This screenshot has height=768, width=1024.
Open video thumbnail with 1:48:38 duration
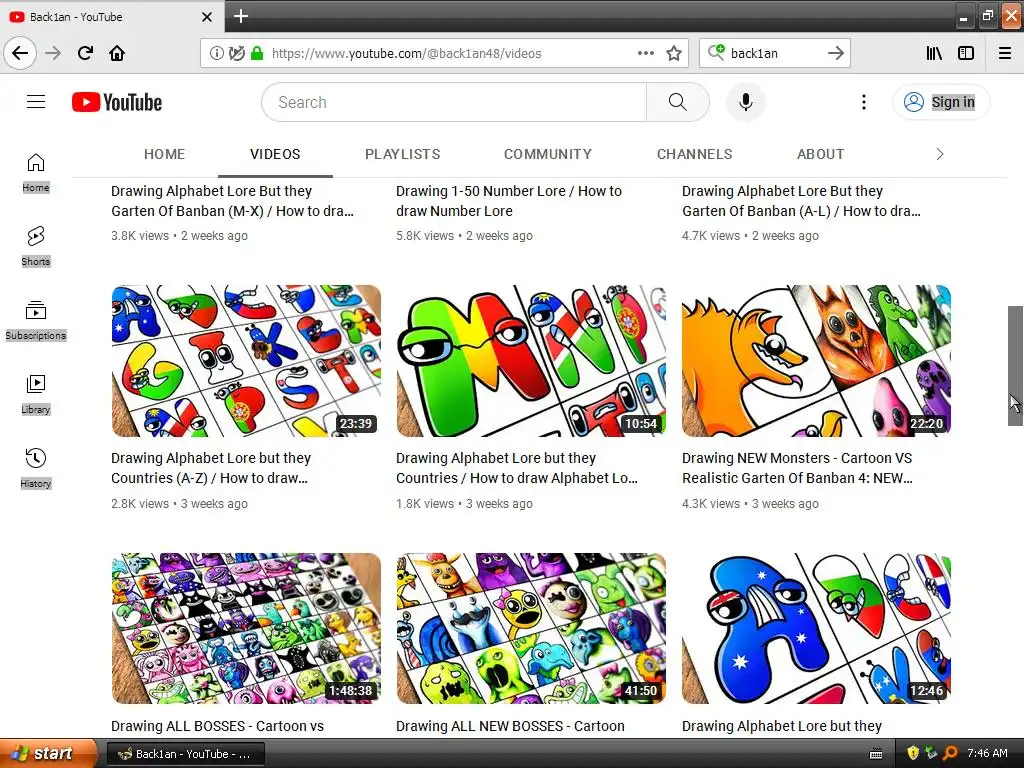(246, 628)
